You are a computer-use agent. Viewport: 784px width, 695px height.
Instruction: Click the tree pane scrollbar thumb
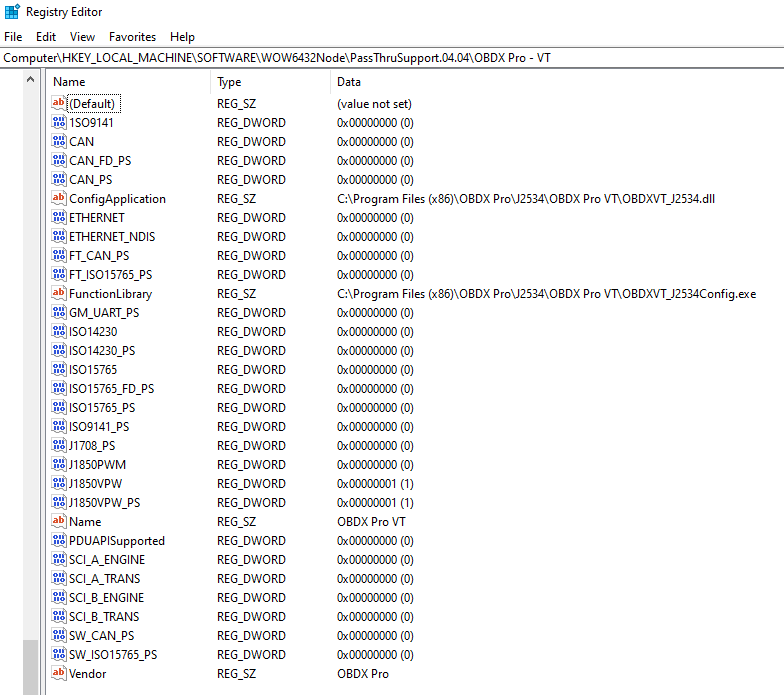(x=30, y=667)
